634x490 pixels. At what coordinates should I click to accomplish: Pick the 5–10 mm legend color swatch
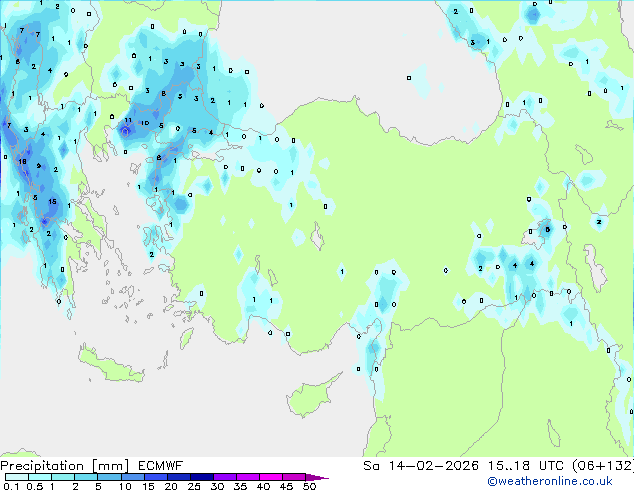click(109, 477)
